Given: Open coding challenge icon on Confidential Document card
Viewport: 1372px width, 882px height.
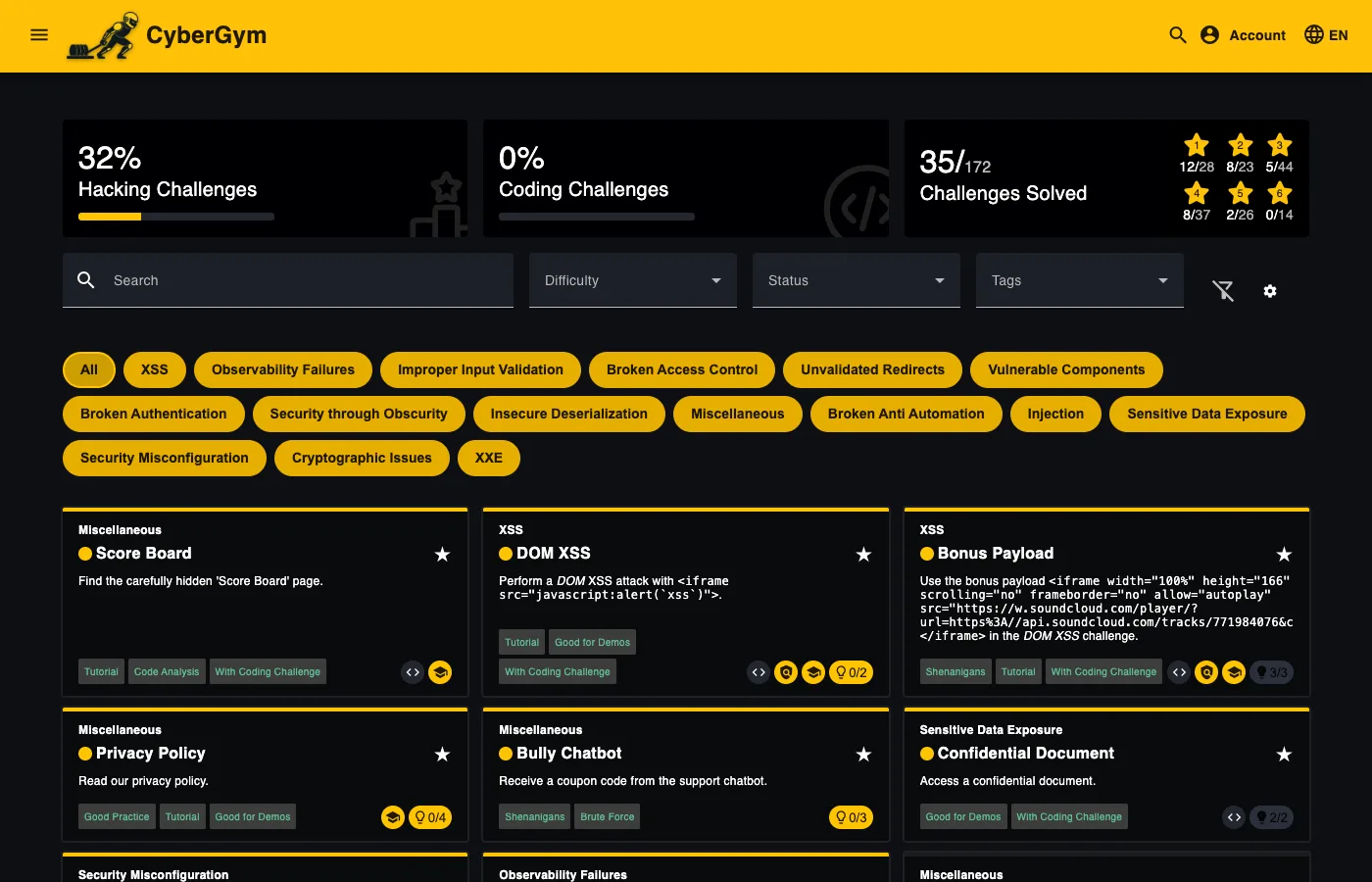Looking at the screenshot, I should [x=1234, y=817].
